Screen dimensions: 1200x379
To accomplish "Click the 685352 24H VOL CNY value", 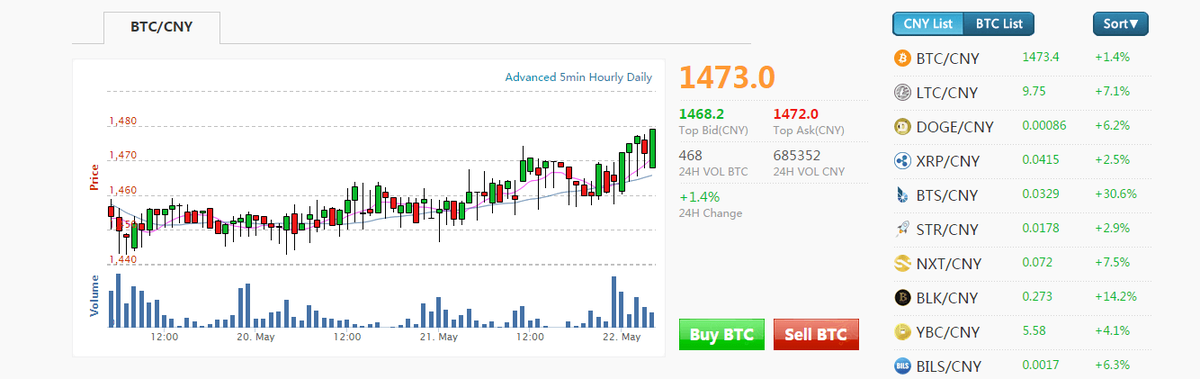I will [797, 155].
